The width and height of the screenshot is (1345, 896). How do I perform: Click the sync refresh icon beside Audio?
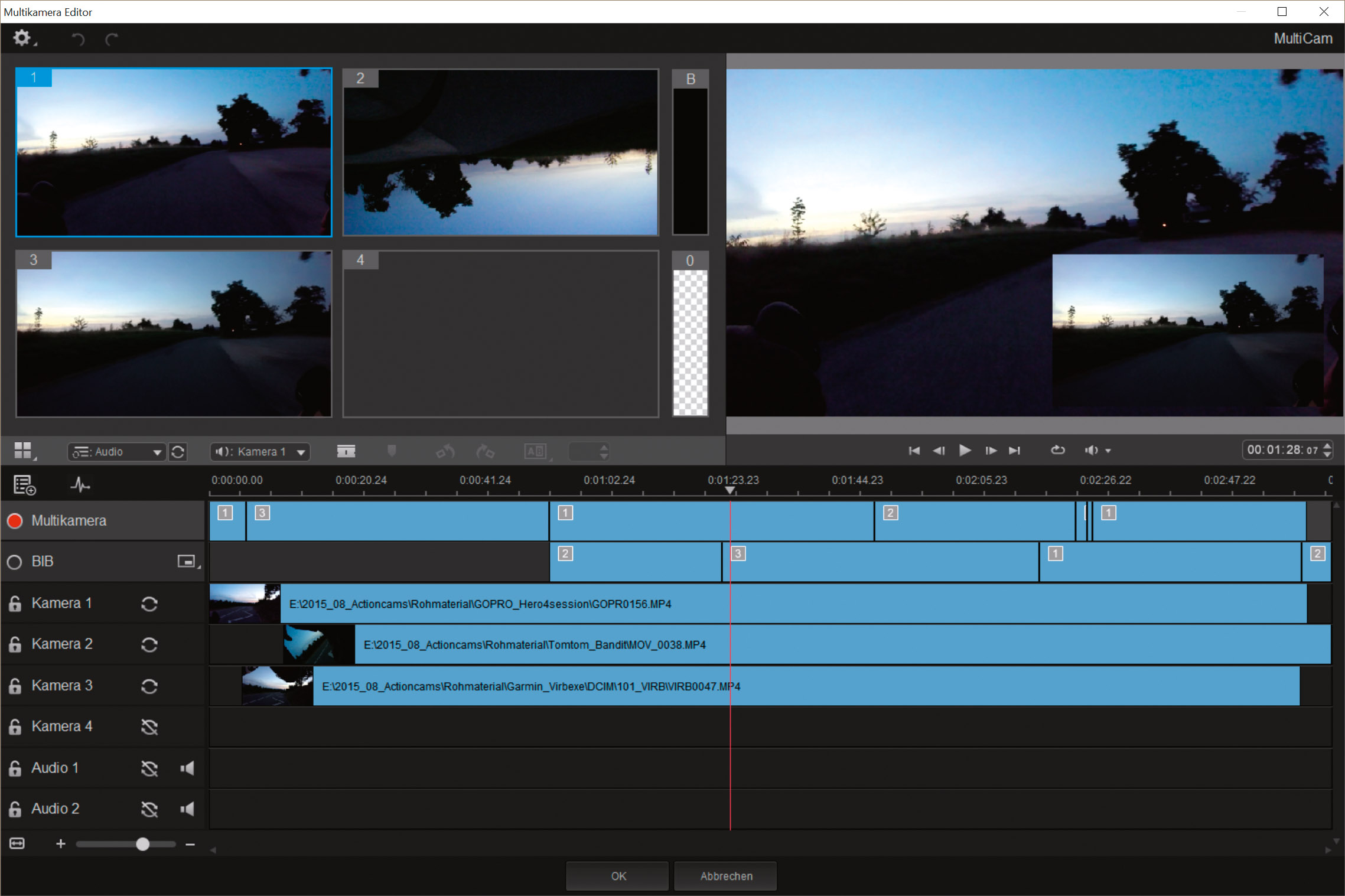tap(178, 452)
